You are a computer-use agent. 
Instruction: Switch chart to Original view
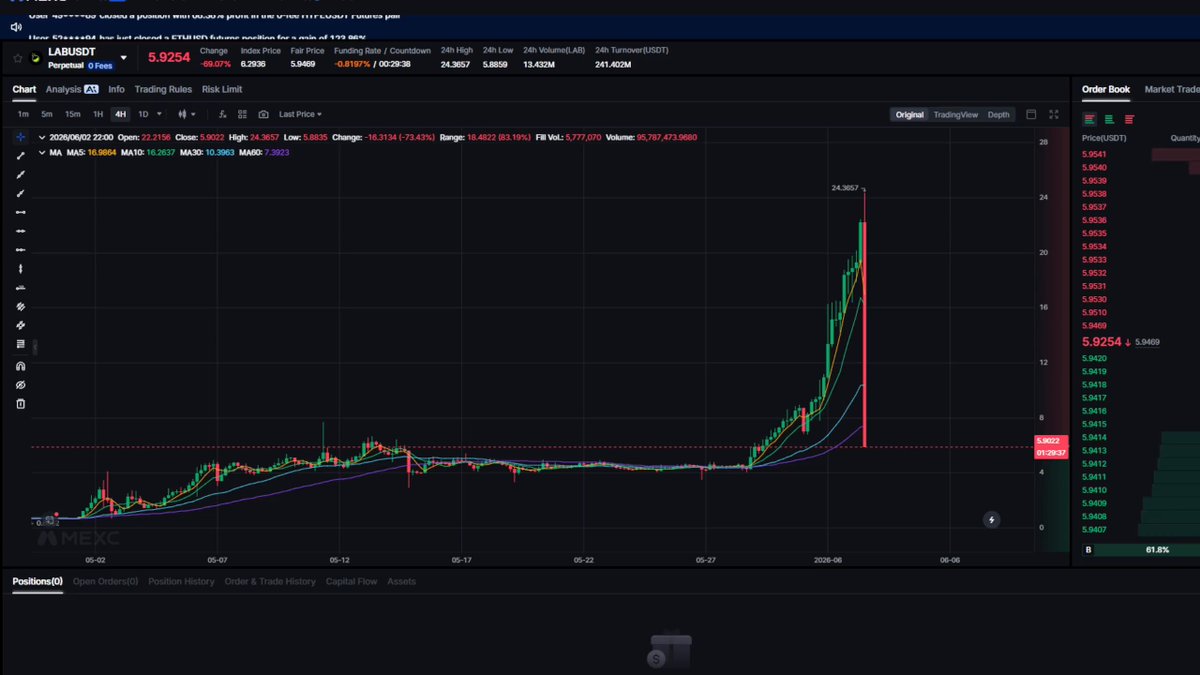coord(909,114)
